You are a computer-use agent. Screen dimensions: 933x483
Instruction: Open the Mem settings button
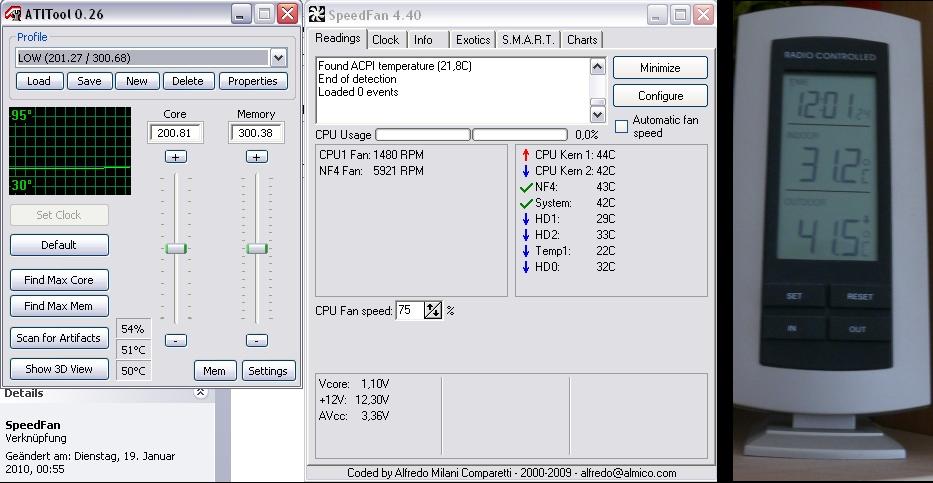click(x=215, y=371)
